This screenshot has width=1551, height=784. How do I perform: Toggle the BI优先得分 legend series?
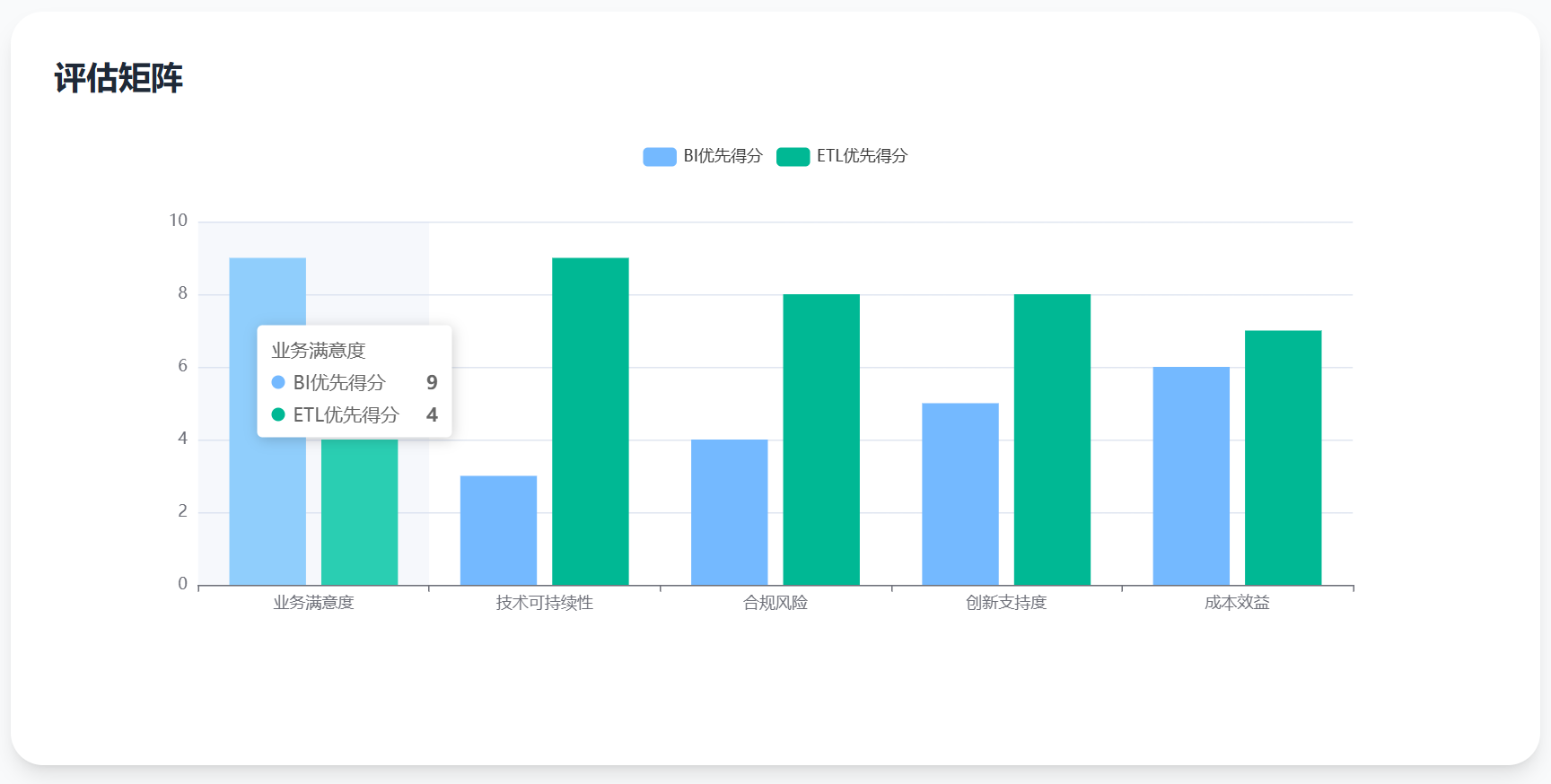tap(703, 156)
